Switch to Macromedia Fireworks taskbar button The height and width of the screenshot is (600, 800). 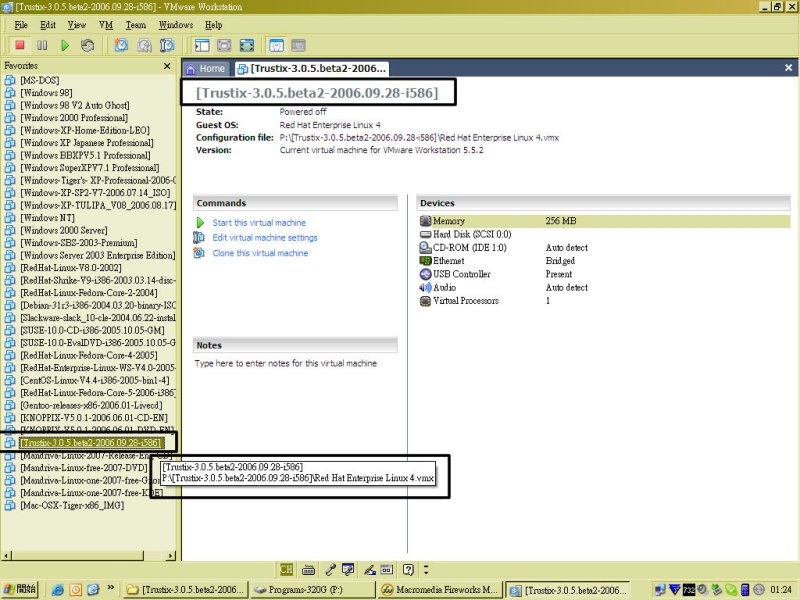(x=439, y=590)
